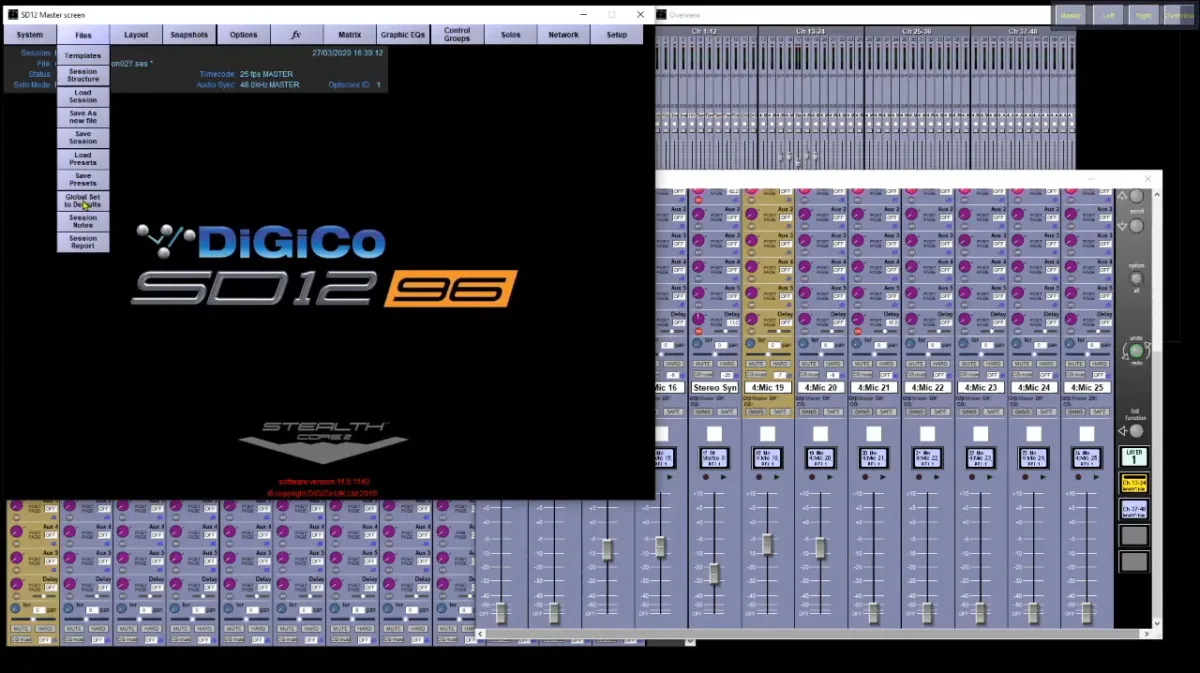
Task: Click the LCD display of 4:Mic 19
Action: tap(767, 458)
